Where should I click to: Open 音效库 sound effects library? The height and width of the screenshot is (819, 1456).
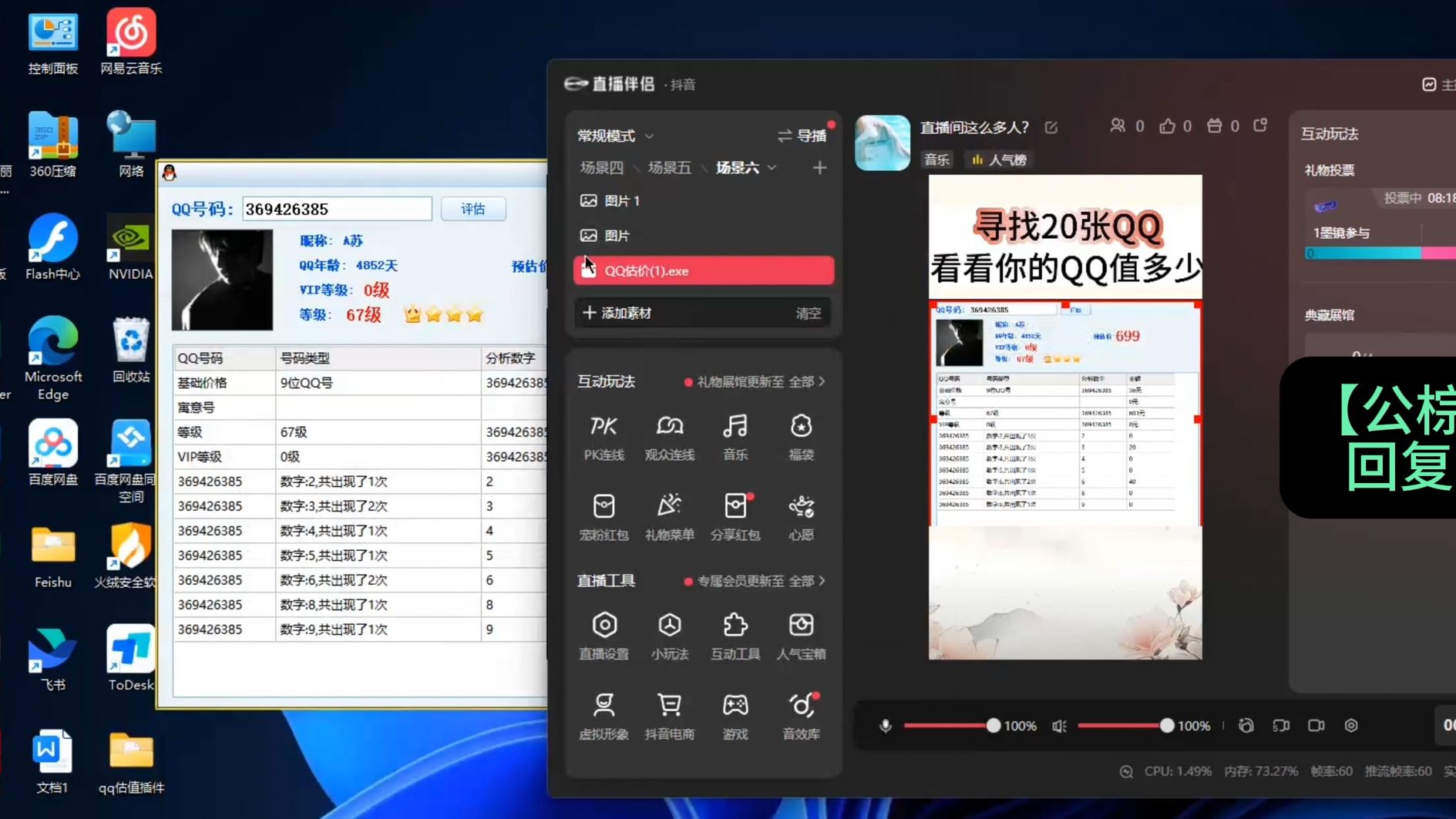801,717
